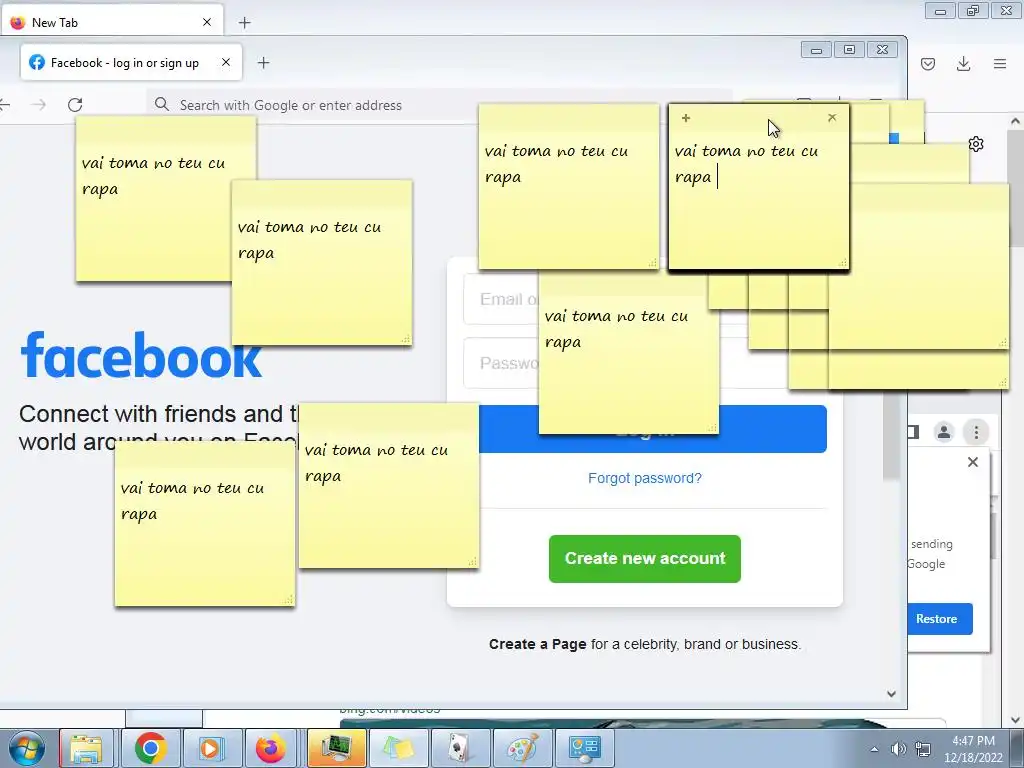Open the network icon in tray

(923, 749)
